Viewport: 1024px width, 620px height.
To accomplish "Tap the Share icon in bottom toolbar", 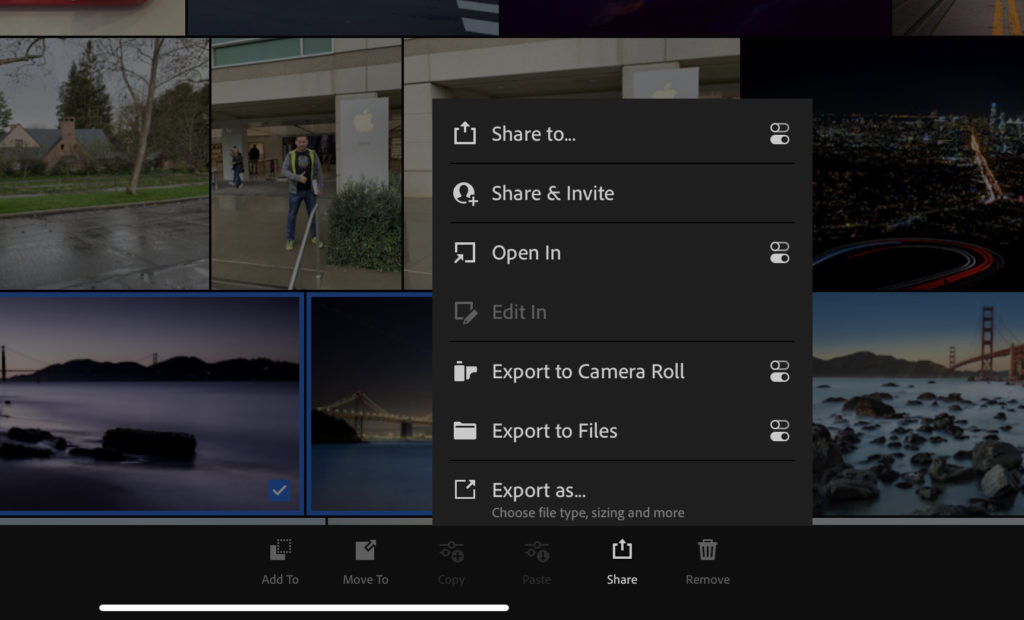I will pyautogui.click(x=621, y=550).
